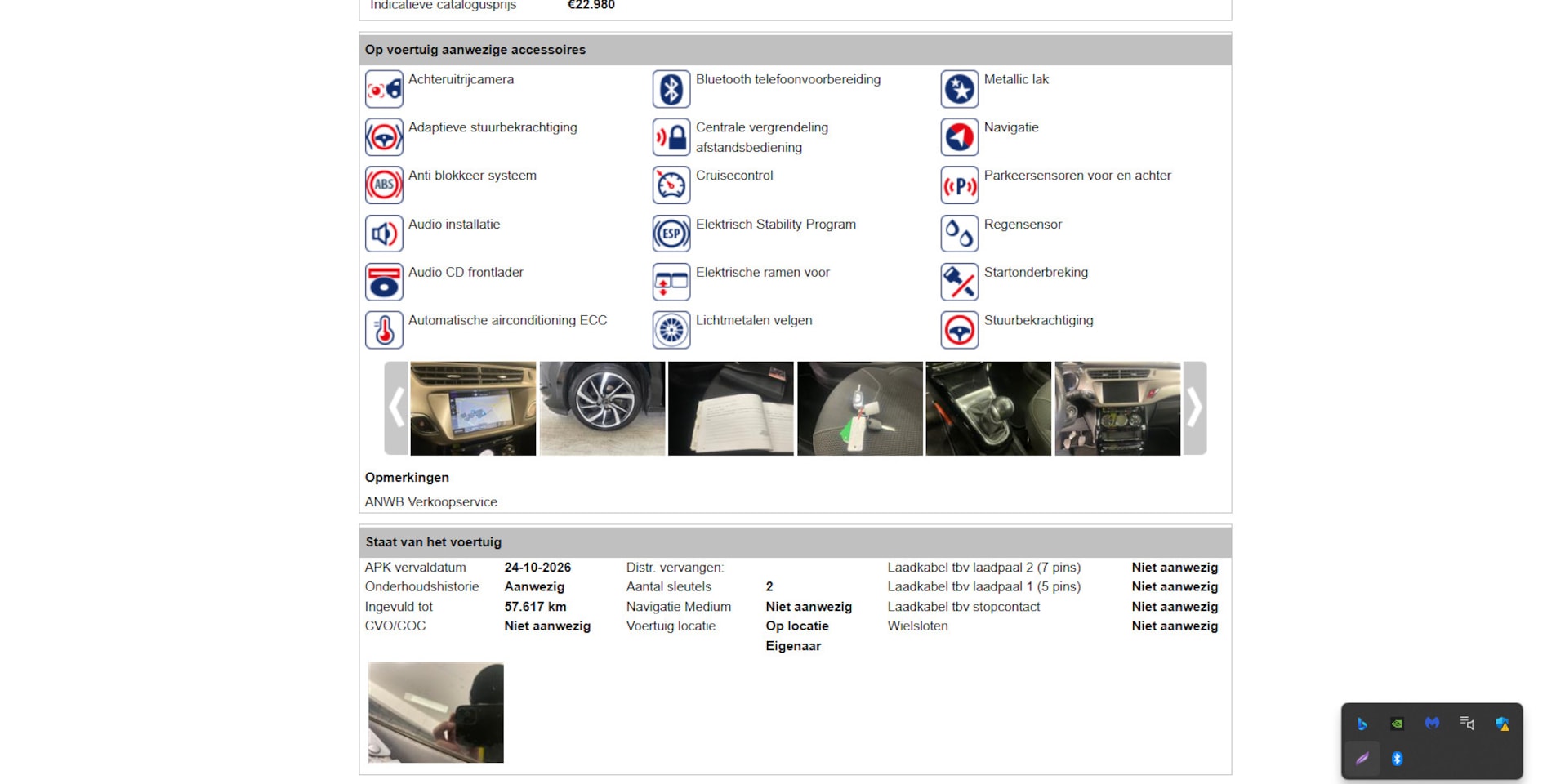Click the Bluetooth icon in tray popup
Image resolution: width=1565 pixels, height=784 pixels.
[x=1397, y=759]
